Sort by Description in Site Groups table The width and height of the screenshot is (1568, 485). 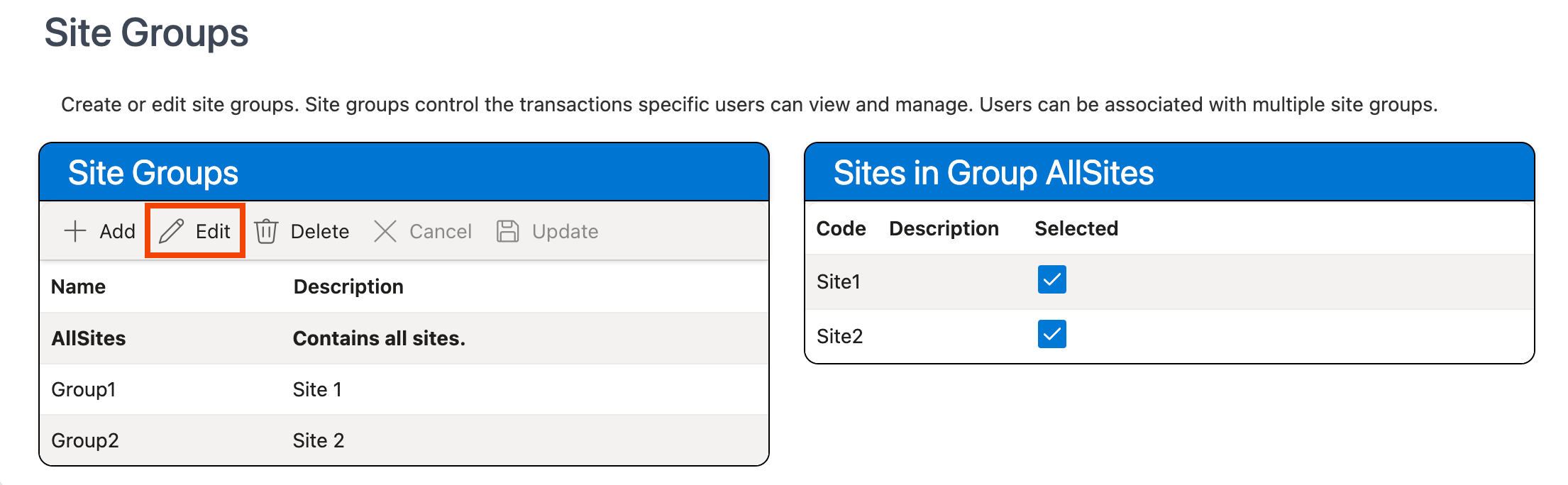coord(348,286)
